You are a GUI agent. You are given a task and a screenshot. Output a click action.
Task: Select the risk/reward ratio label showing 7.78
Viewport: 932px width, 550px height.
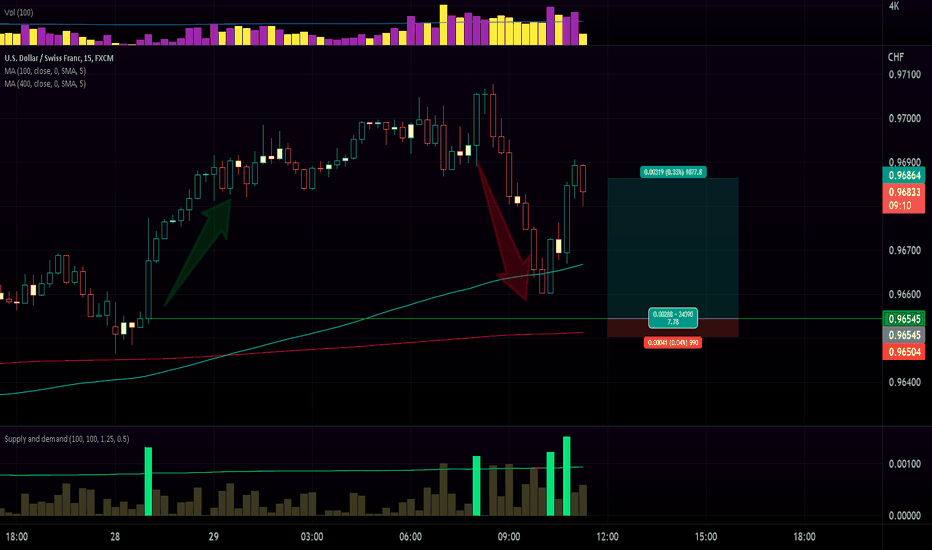click(x=673, y=318)
